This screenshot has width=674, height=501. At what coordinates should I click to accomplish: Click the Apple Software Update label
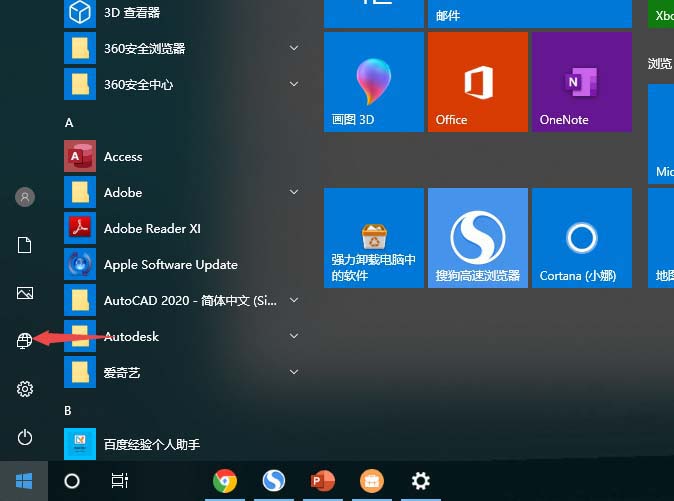[x=171, y=265]
